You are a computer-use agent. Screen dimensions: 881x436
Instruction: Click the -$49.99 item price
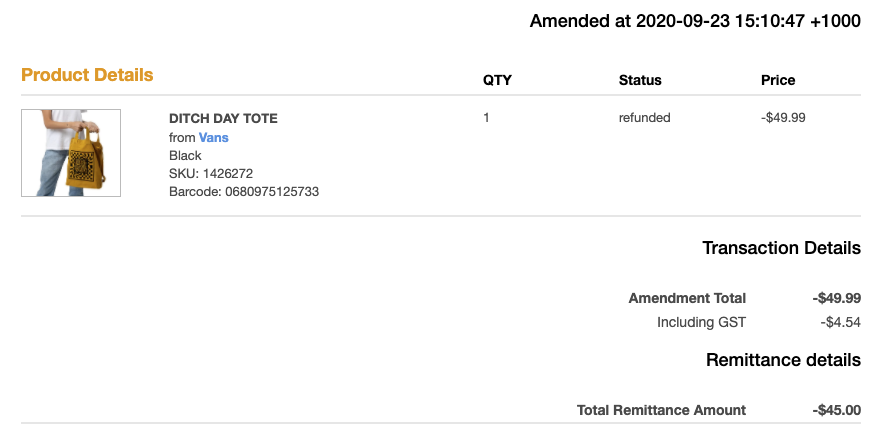click(783, 117)
